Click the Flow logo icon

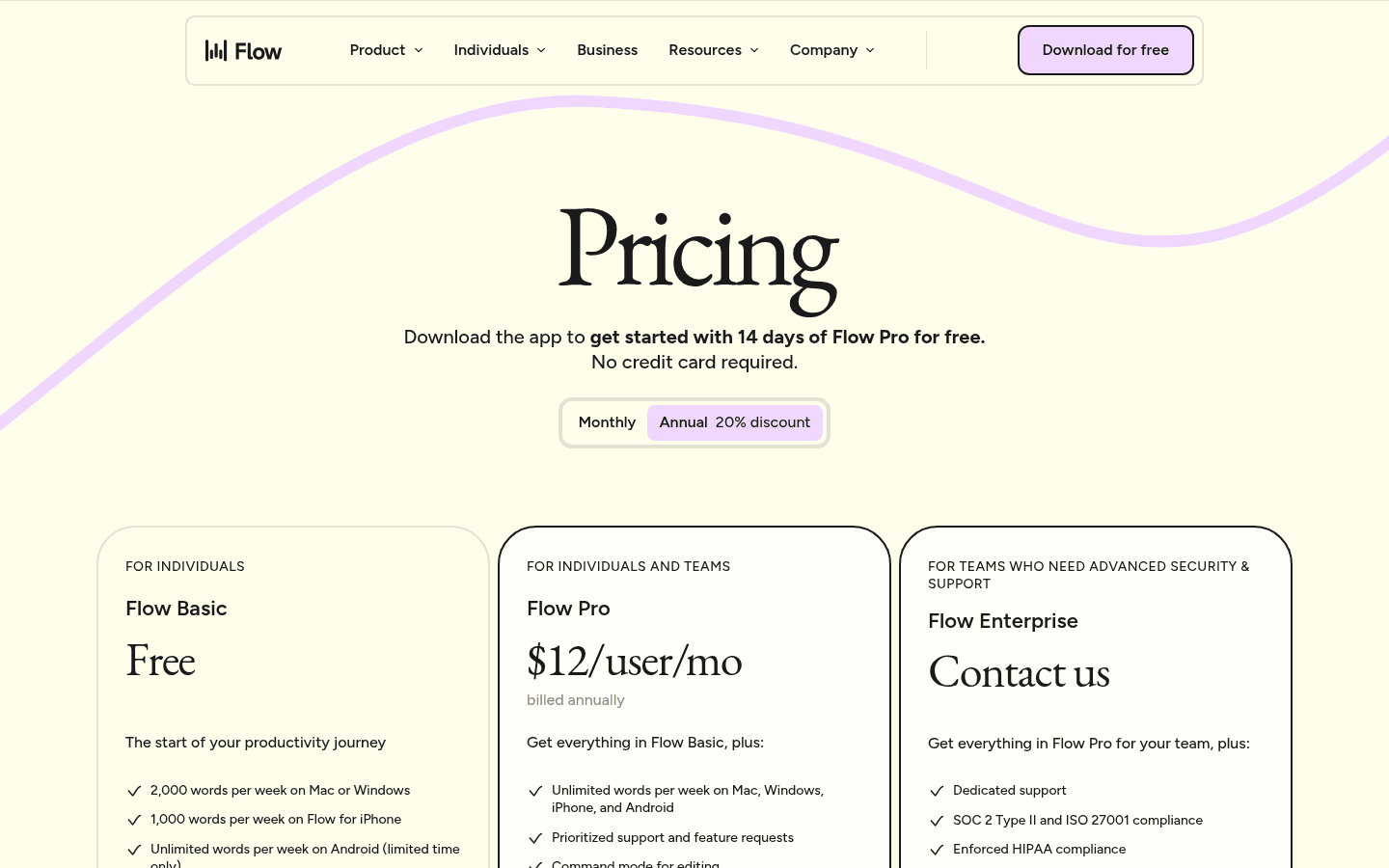tap(216, 50)
